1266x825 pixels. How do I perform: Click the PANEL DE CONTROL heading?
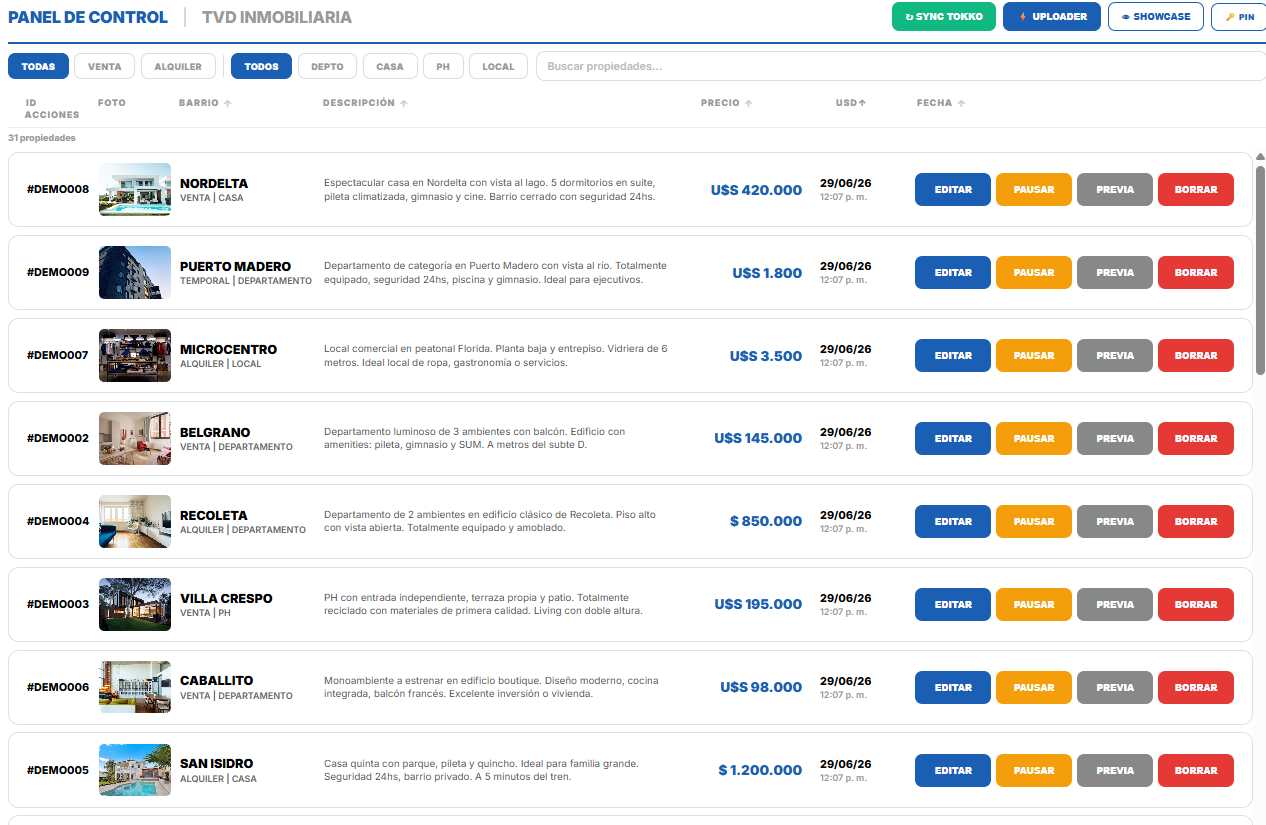point(88,17)
